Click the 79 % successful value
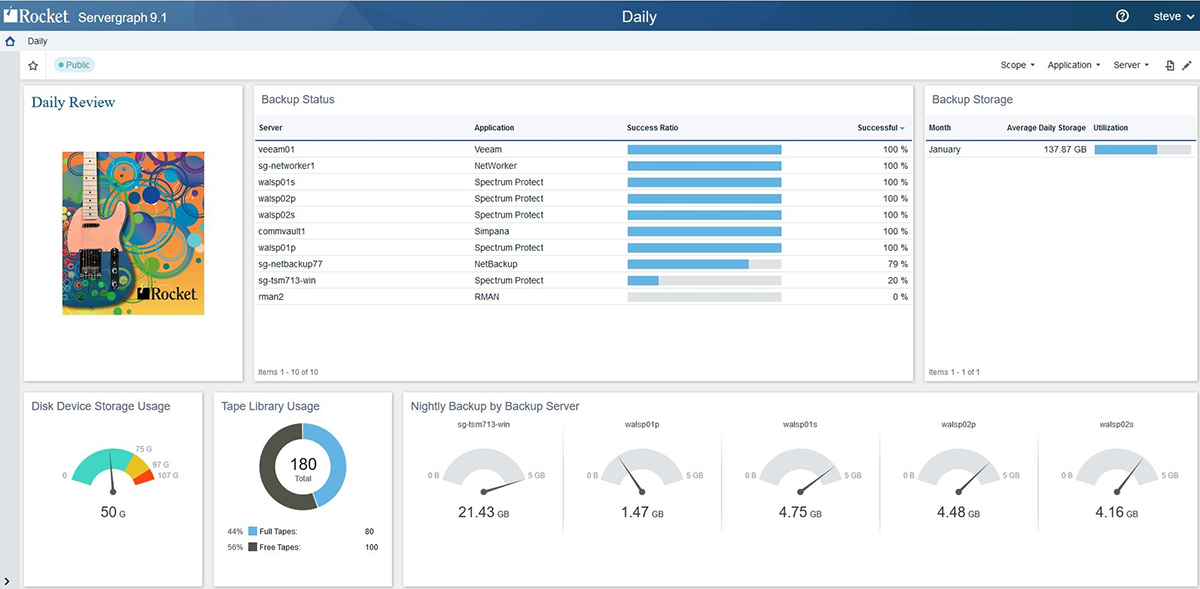 898,264
